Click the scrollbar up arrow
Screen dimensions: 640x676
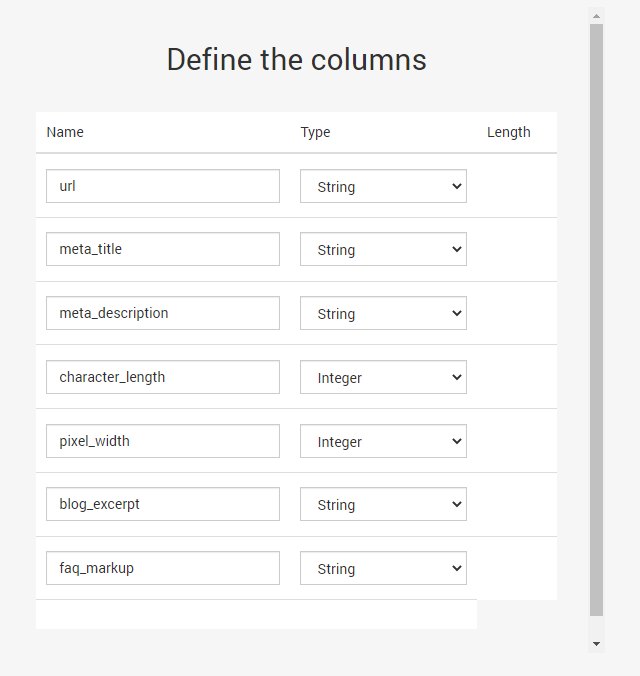[596, 16]
